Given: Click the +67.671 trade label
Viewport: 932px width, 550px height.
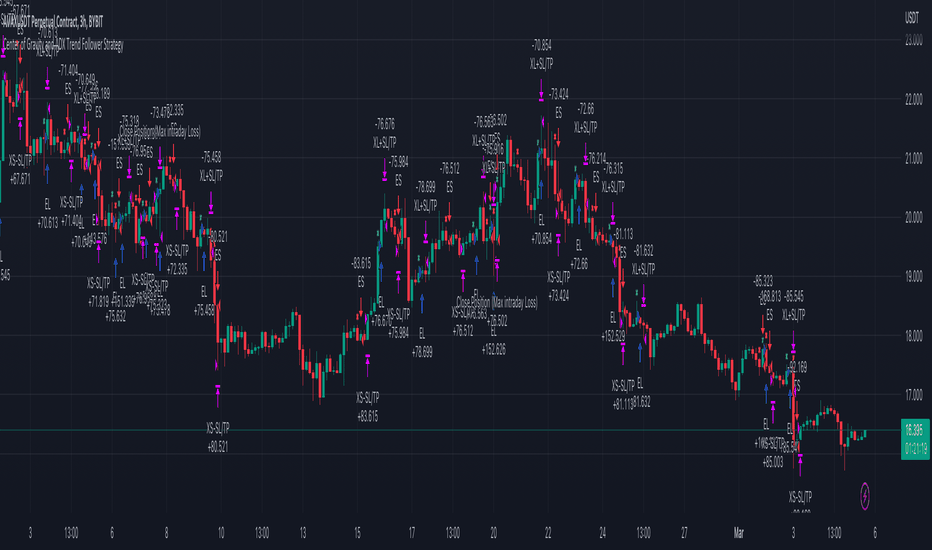Looking at the screenshot, I should coord(20,179).
